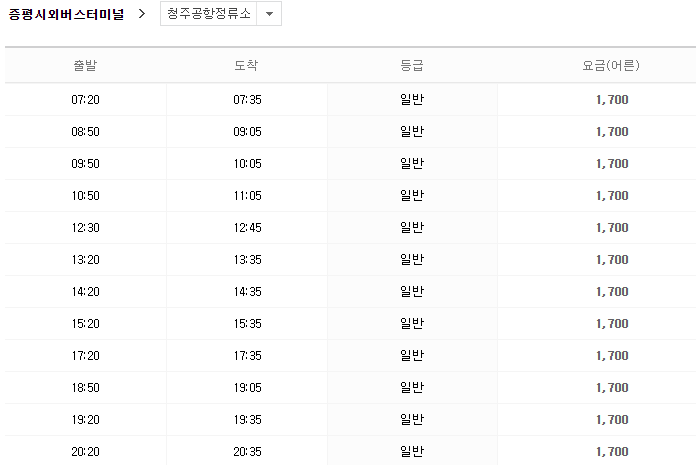Select the 08:50 departure time
The image size is (696, 465).
point(86,132)
